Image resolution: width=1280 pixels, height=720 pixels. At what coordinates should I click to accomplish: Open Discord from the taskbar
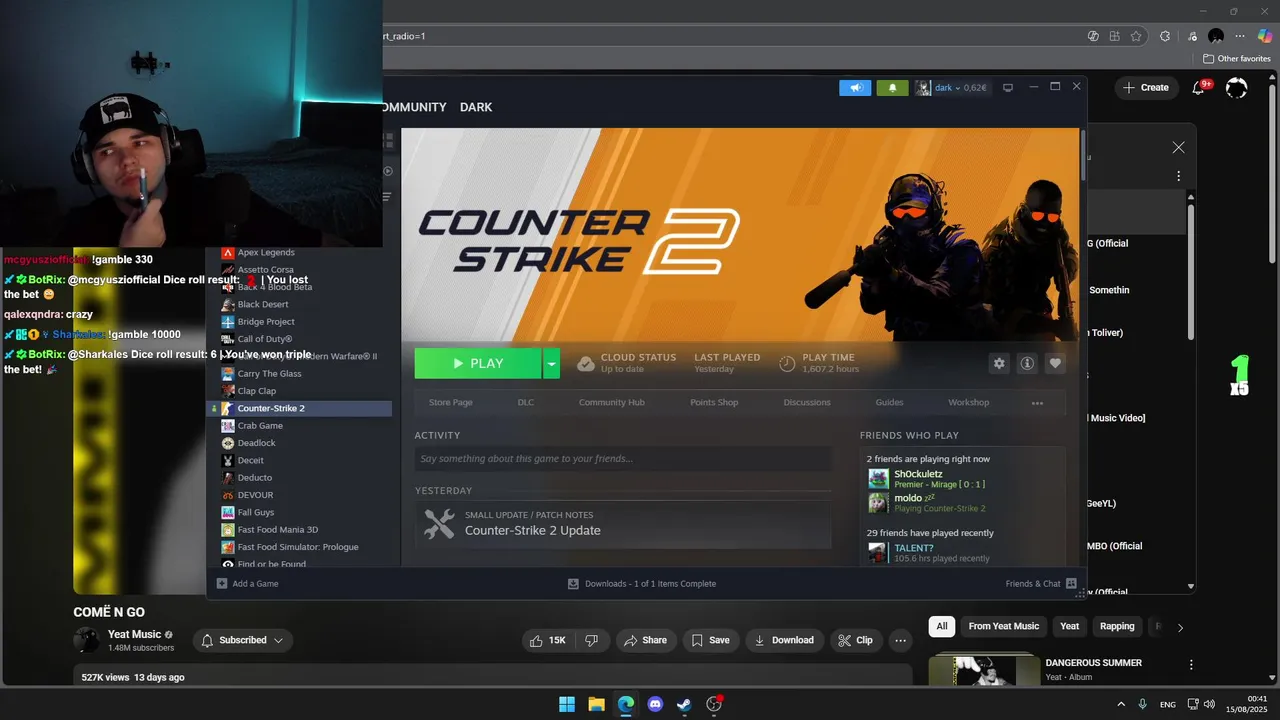coord(655,704)
